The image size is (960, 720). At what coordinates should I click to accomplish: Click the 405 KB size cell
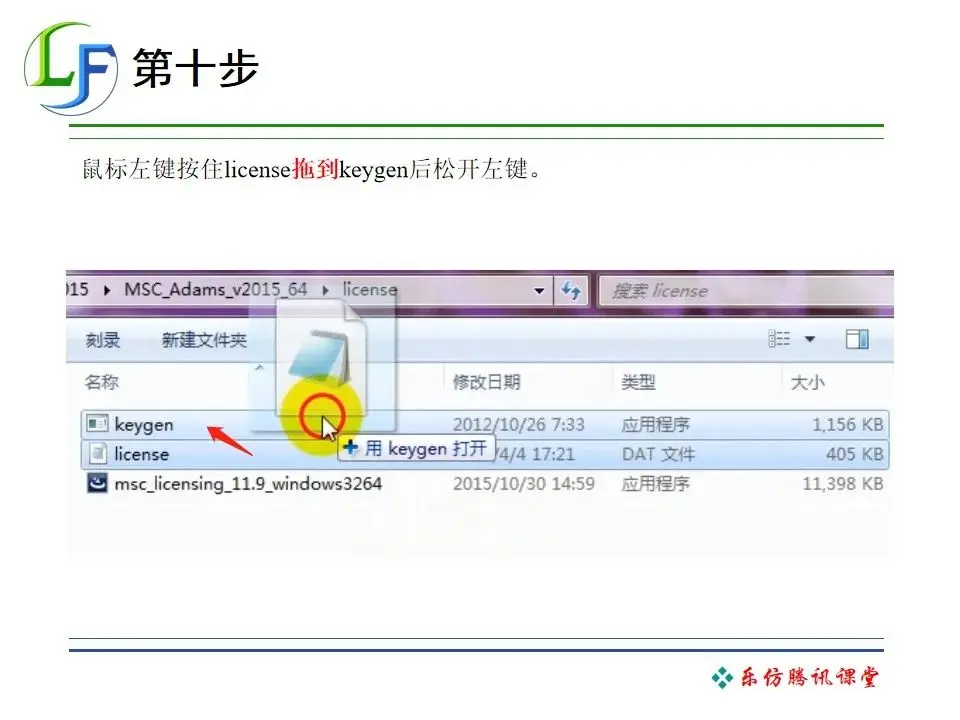pos(855,454)
